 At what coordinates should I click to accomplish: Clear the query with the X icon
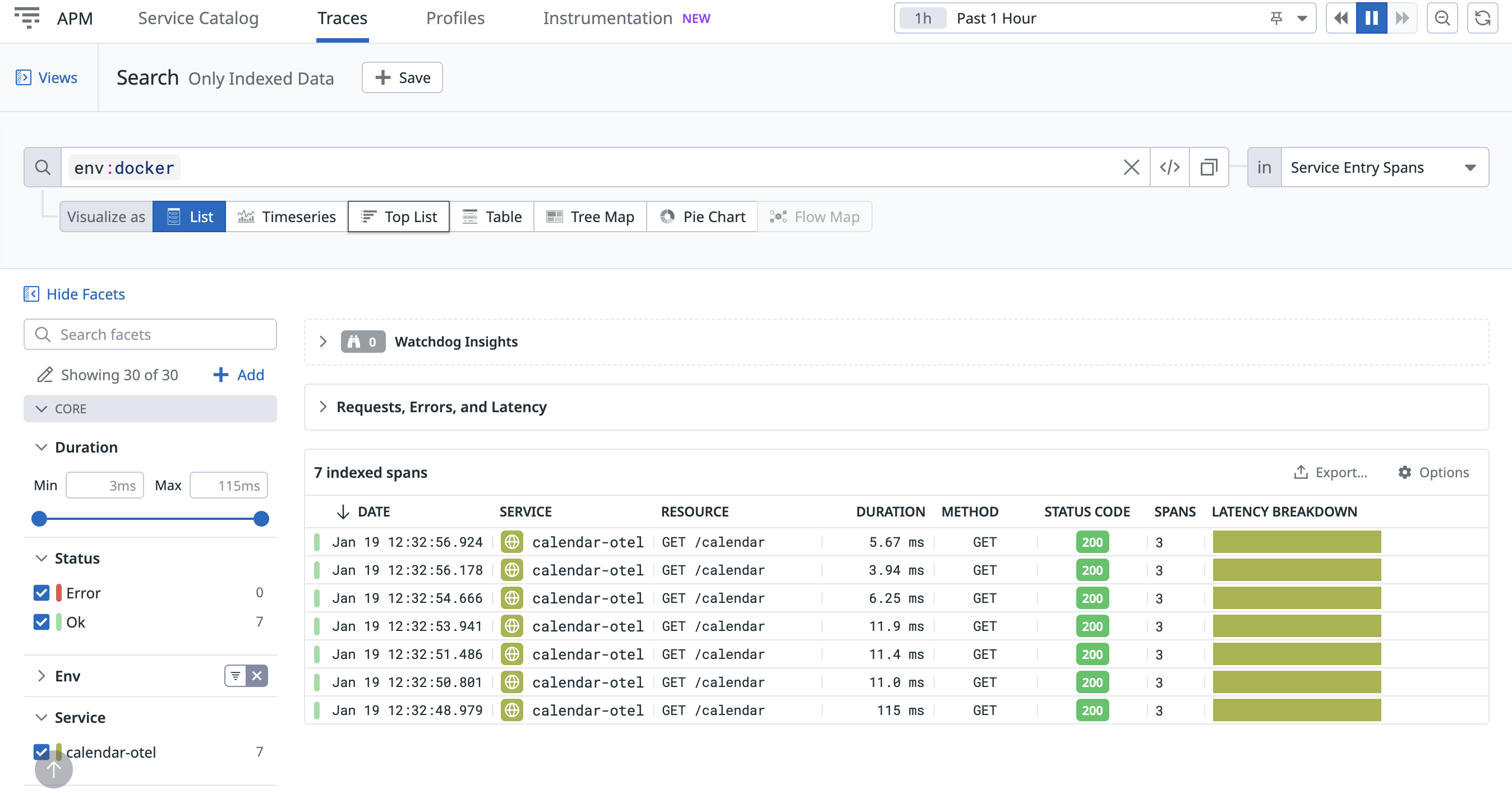(x=1131, y=167)
